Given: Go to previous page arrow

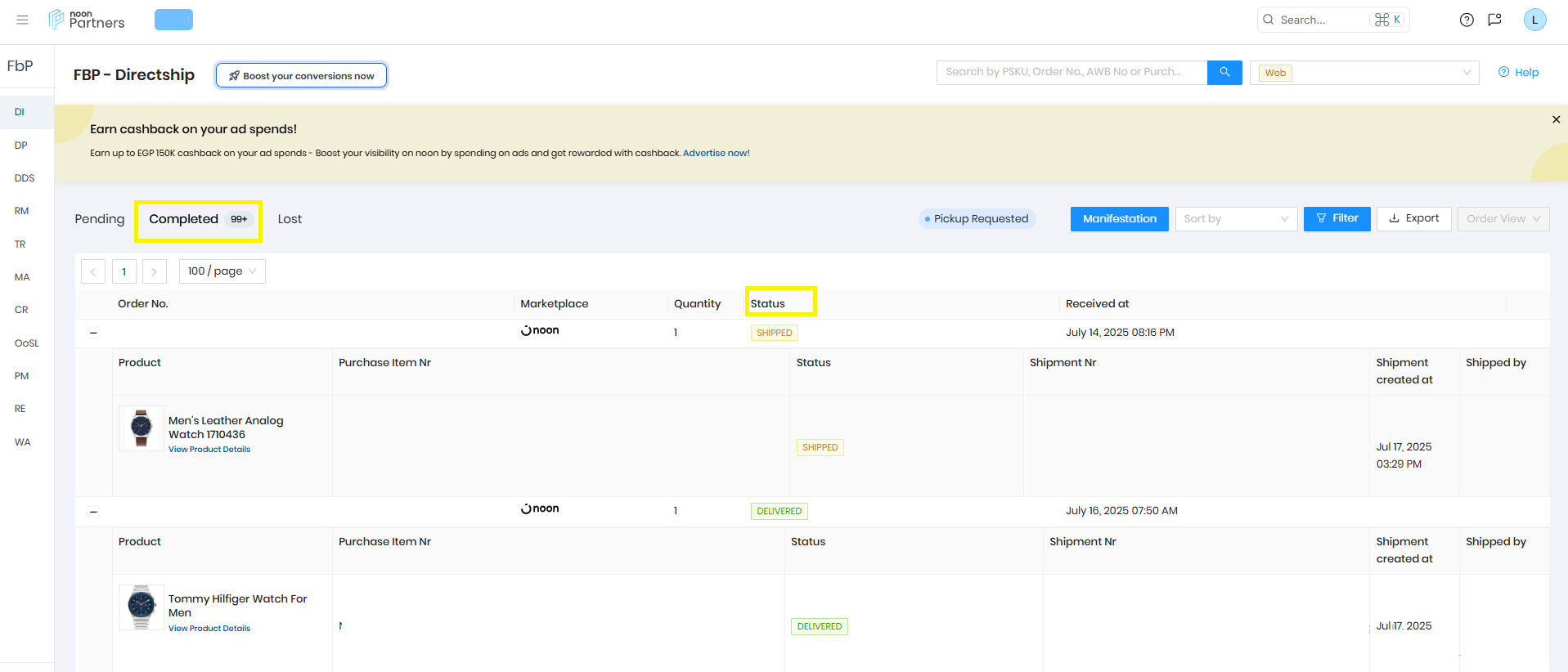Looking at the screenshot, I should (93, 271).
